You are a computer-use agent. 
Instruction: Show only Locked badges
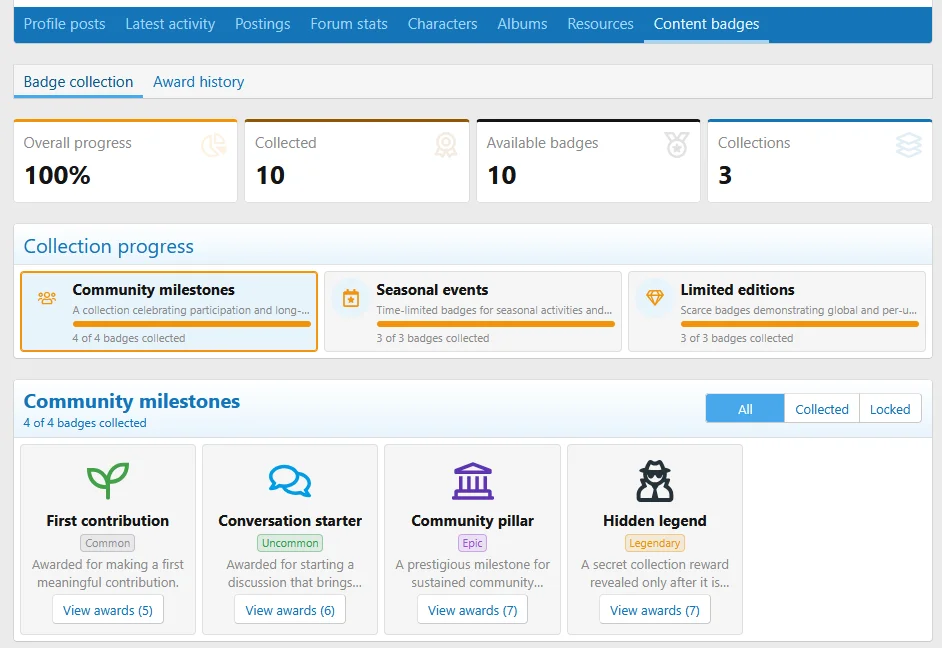tap(890, 409)
